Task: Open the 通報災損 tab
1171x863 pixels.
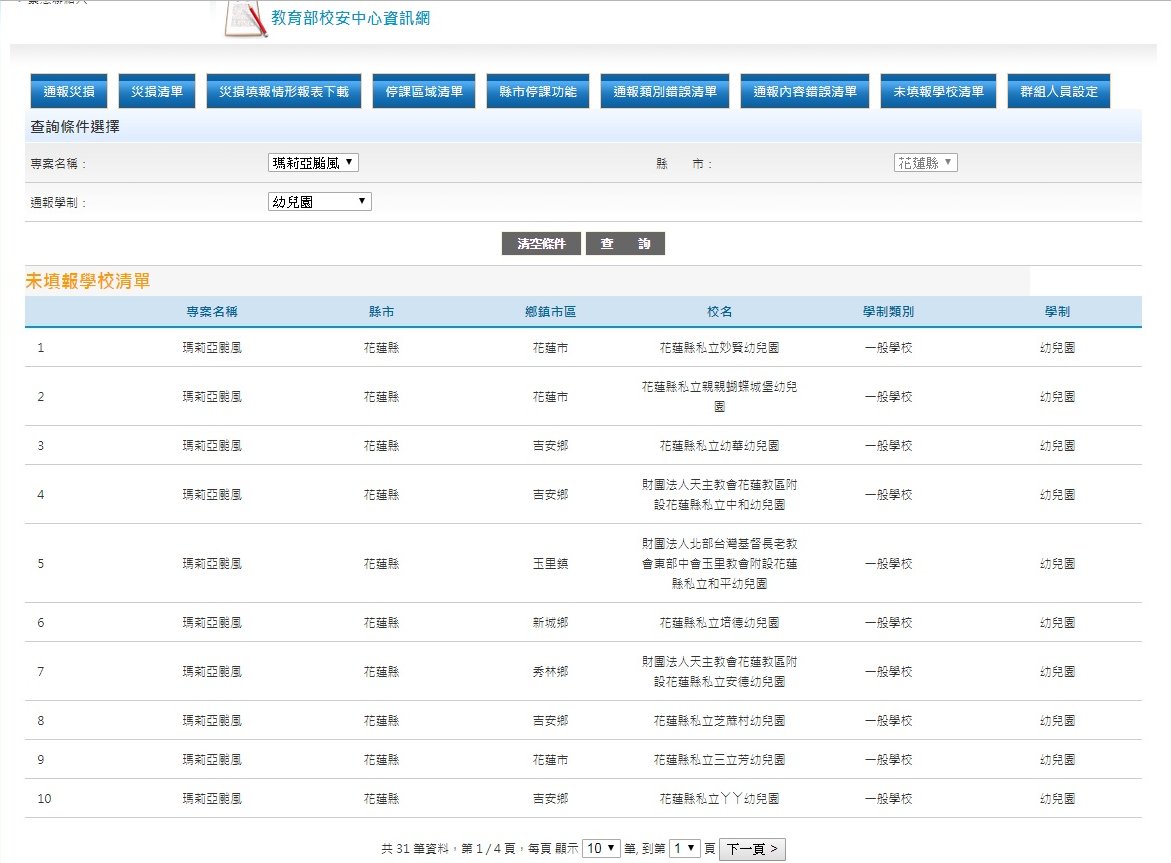Action: pos(69,92)
